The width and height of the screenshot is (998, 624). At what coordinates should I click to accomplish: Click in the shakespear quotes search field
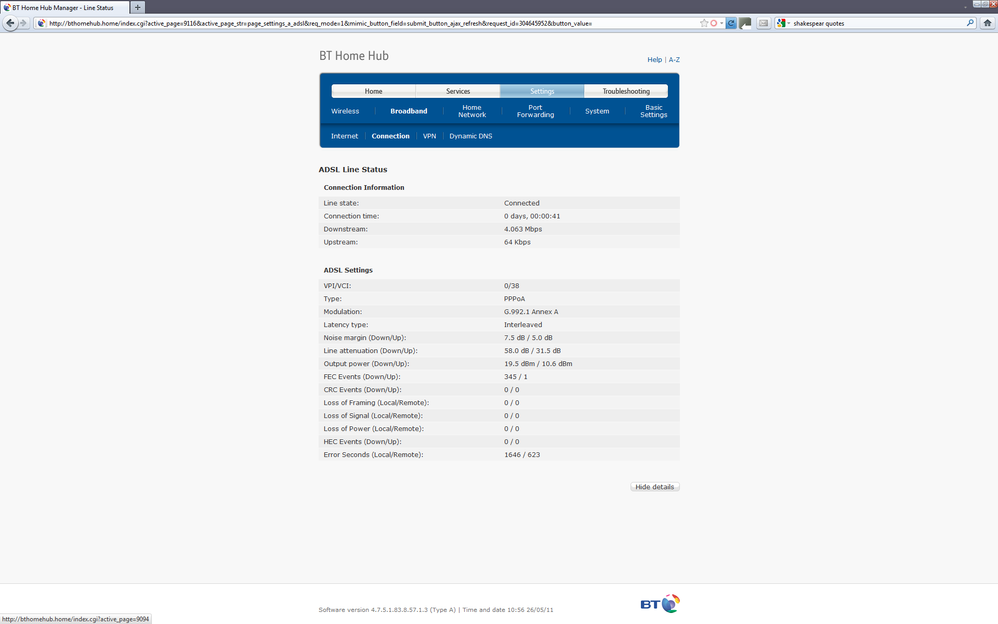point(877,23)
